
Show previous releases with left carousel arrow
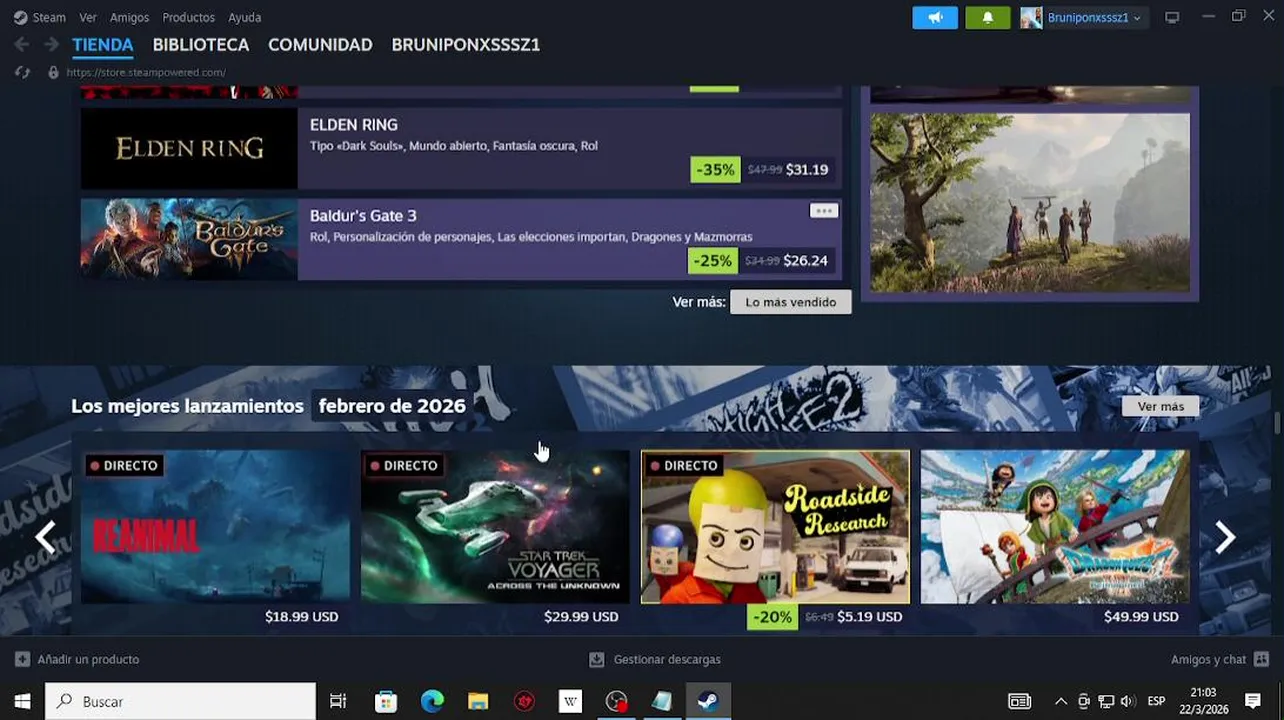tap(45, 537)
